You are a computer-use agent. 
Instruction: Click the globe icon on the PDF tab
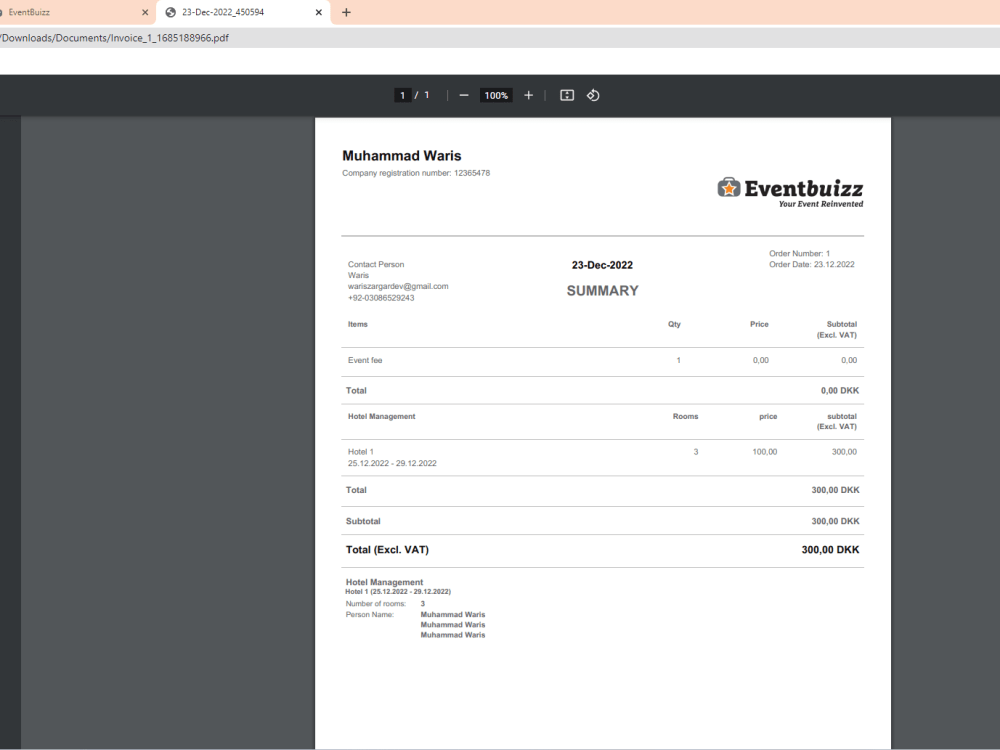(170, 12)
